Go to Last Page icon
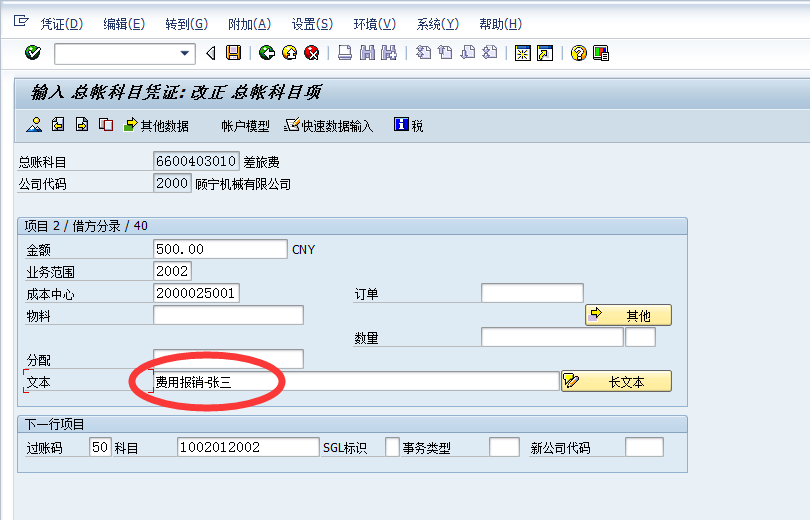The height and width of the screenshot is (520, 810). click(x=490, y=53)
